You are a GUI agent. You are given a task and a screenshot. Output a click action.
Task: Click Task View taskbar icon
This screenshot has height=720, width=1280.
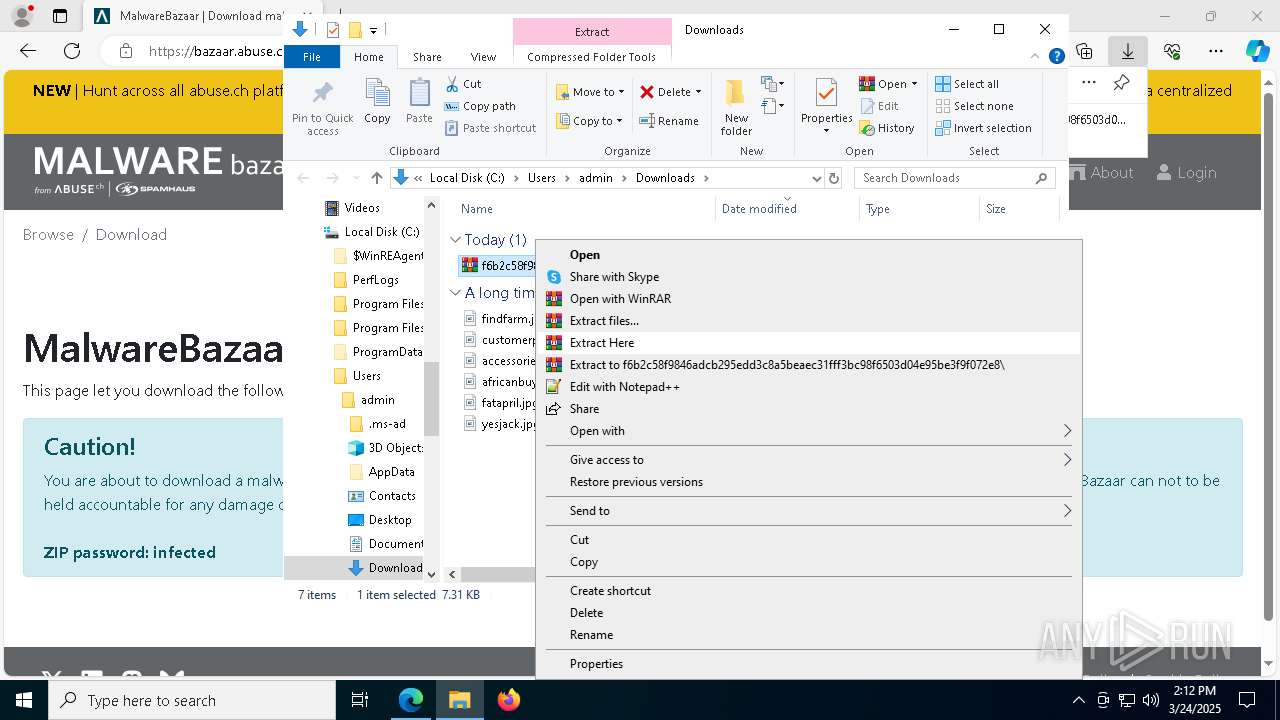coord(360,700)
